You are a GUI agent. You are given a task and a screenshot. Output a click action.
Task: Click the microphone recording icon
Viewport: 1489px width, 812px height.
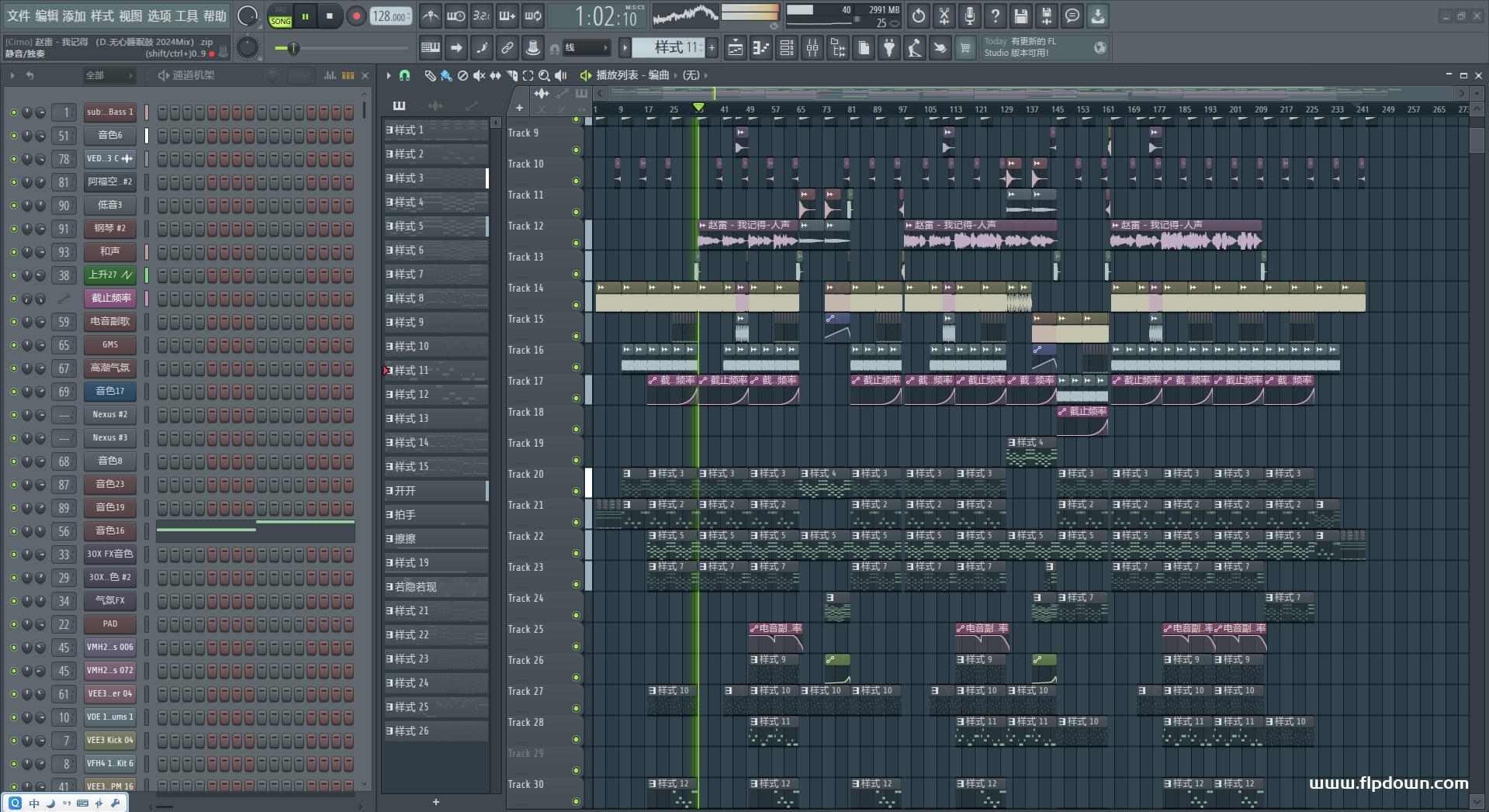[x=969, y=16]
